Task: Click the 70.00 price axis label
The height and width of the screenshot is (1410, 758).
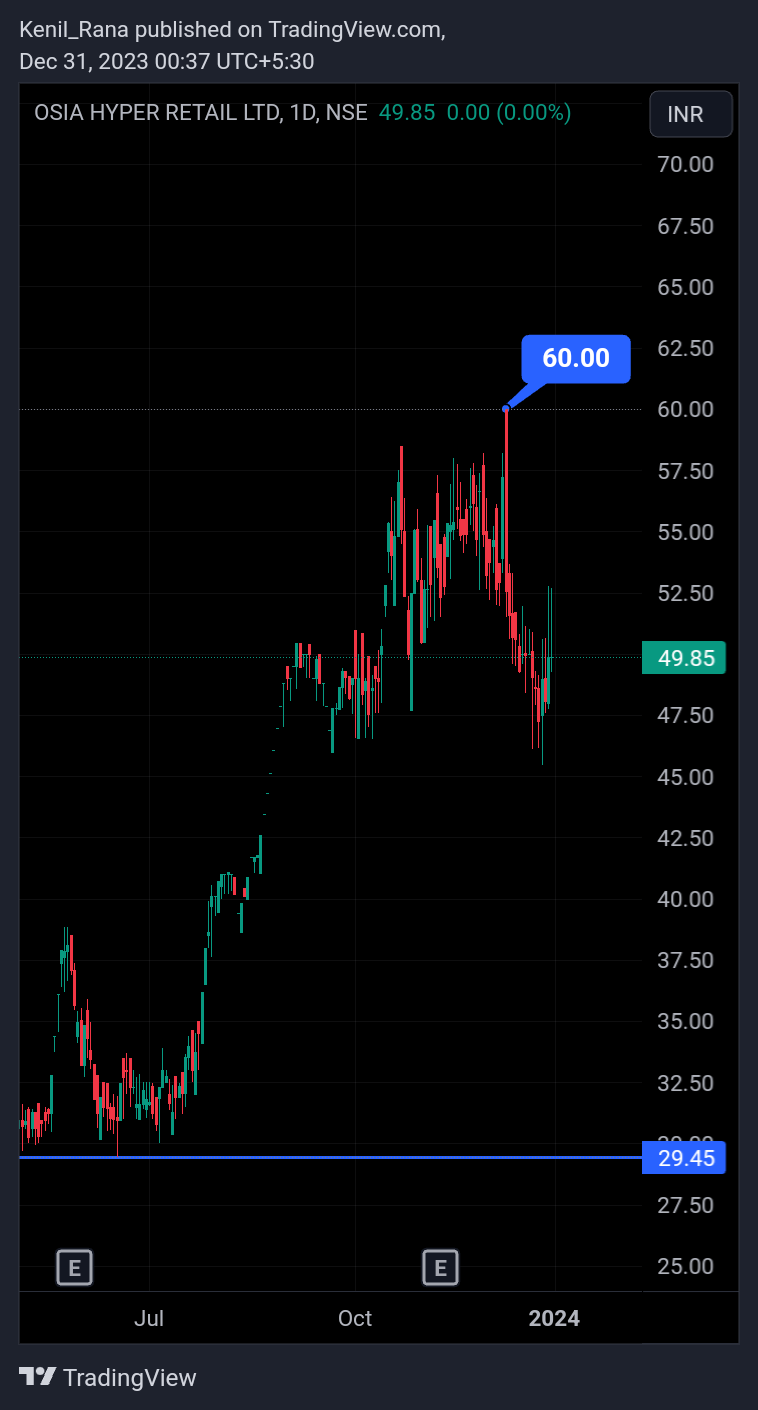Action: tap(685, 164)
